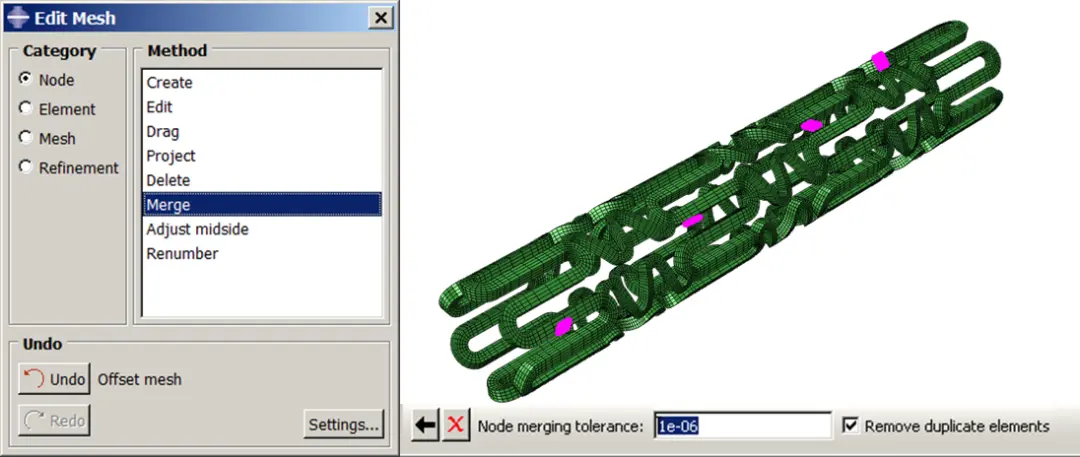Click the back arrow icon in prompt area

[x=426, y=425]
